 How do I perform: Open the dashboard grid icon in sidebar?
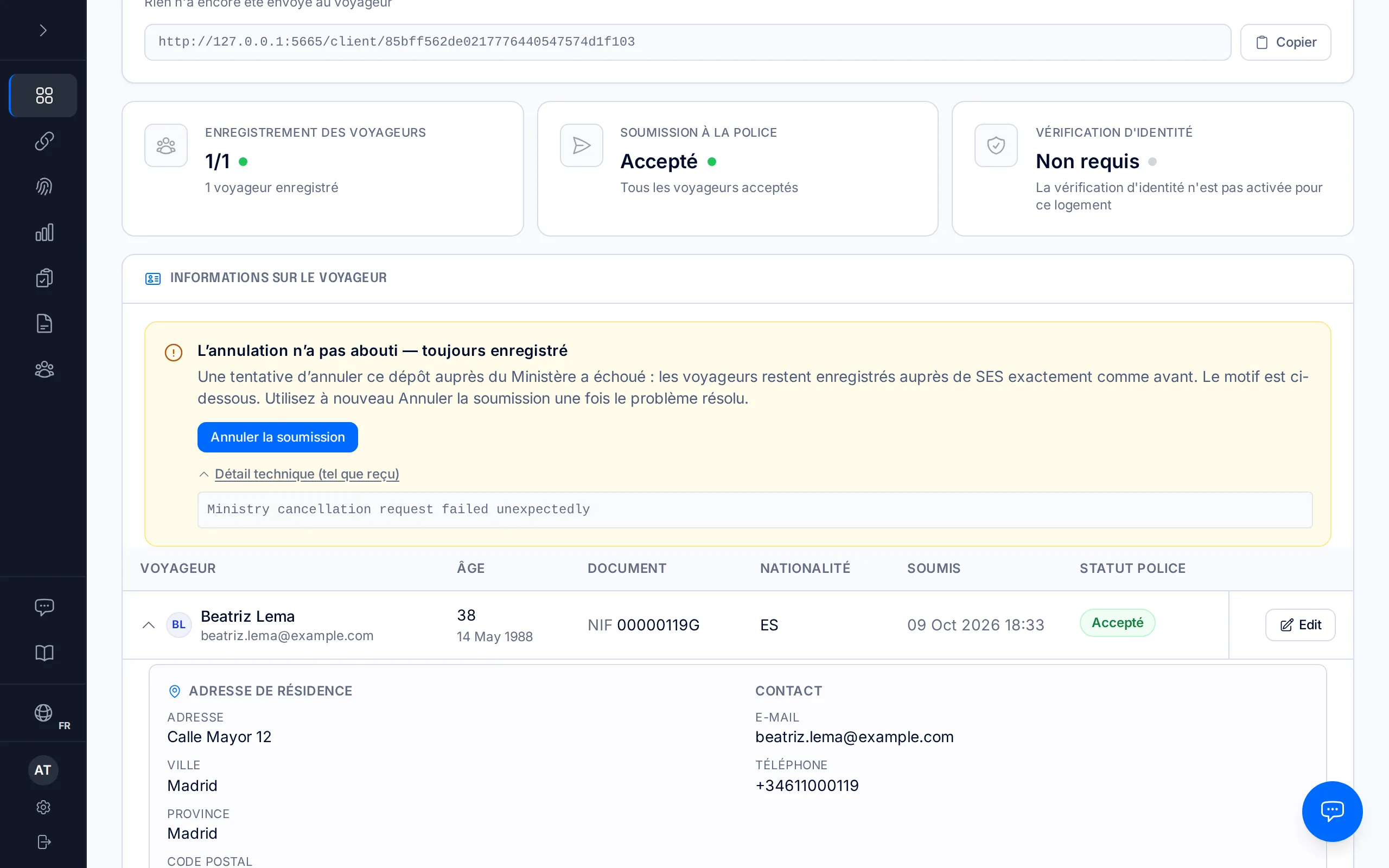[x=43, y=95]
